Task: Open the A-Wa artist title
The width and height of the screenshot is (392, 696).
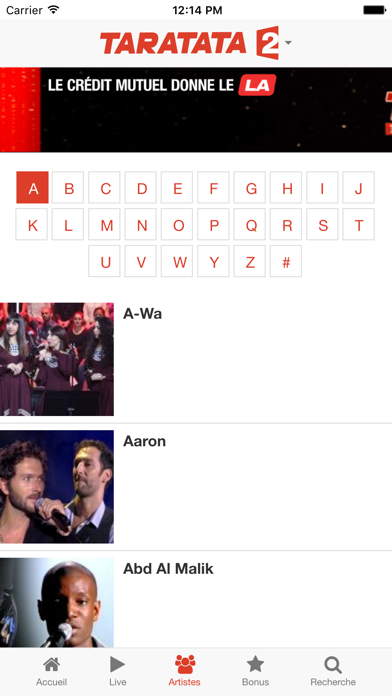Action: [143, 314]
